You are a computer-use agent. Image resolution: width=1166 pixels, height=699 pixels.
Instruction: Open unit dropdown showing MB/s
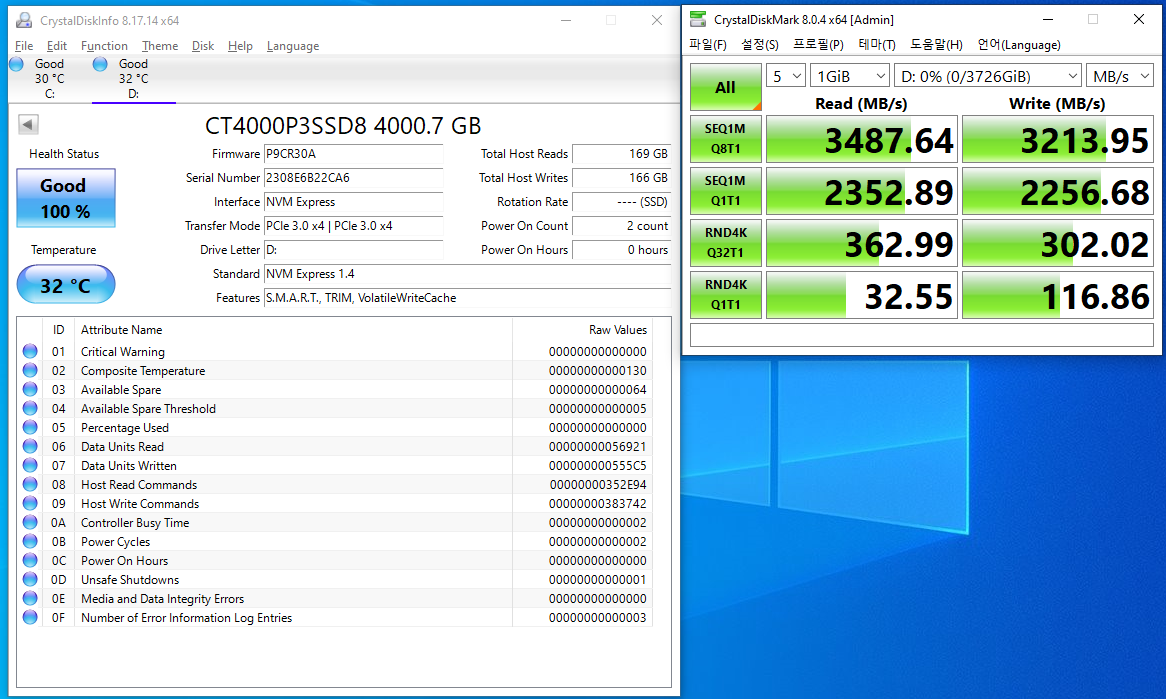1120,76
